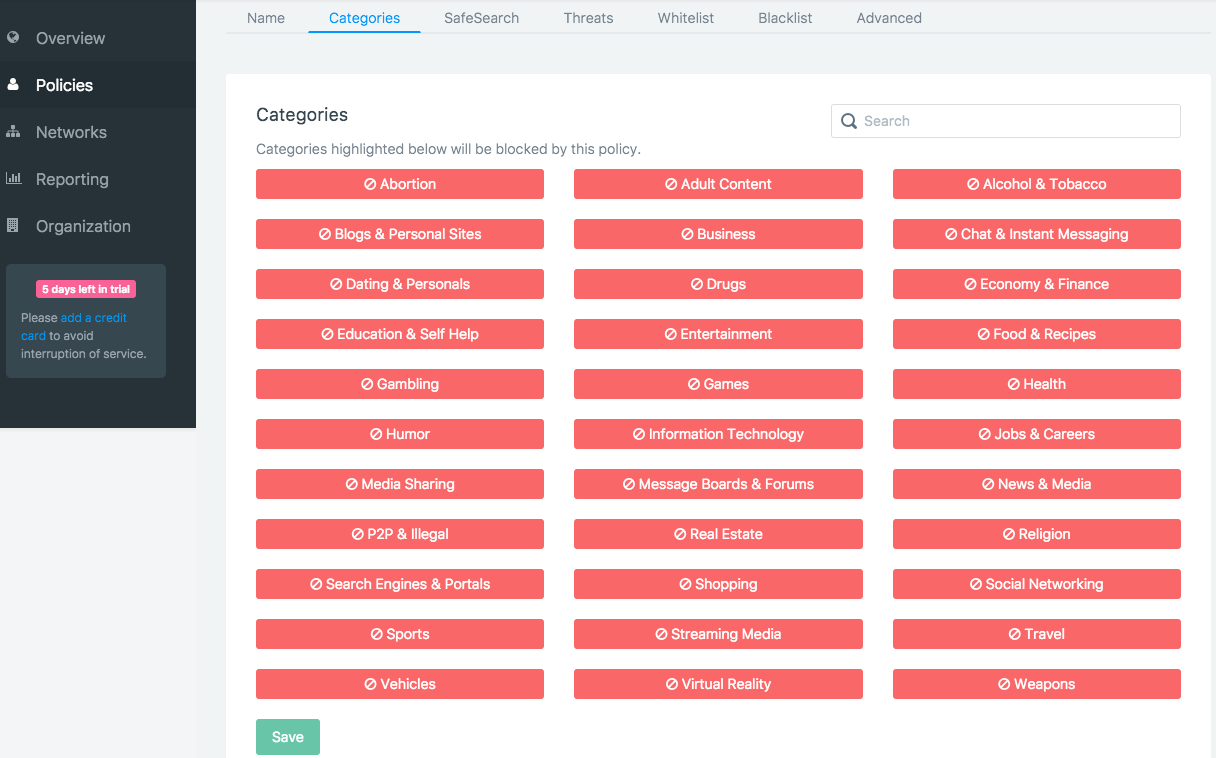Switch to the Threats tab
The width and height of the screenshot is (1216, 758).
point(588,18)
